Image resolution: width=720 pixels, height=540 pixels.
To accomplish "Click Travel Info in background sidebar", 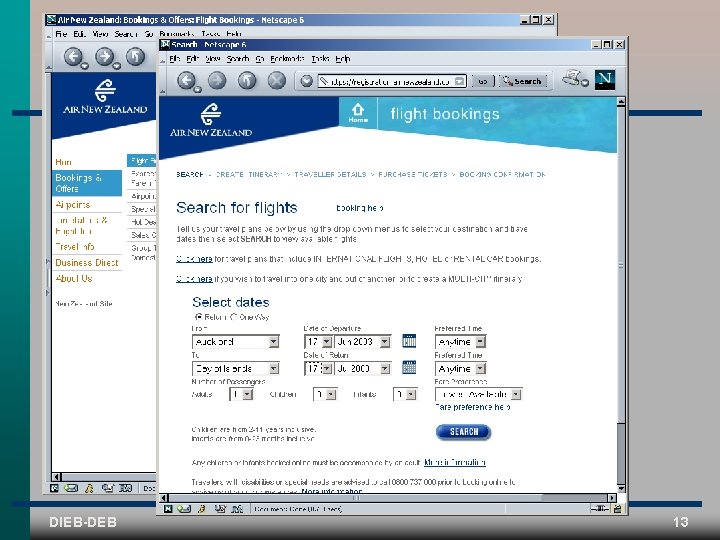I will (x=74, y=247).
